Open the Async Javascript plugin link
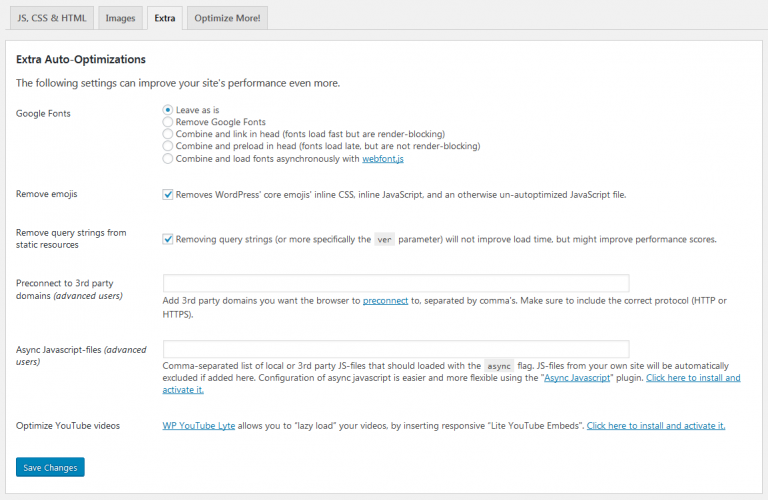Screen dimensions: 768x500 577,378
